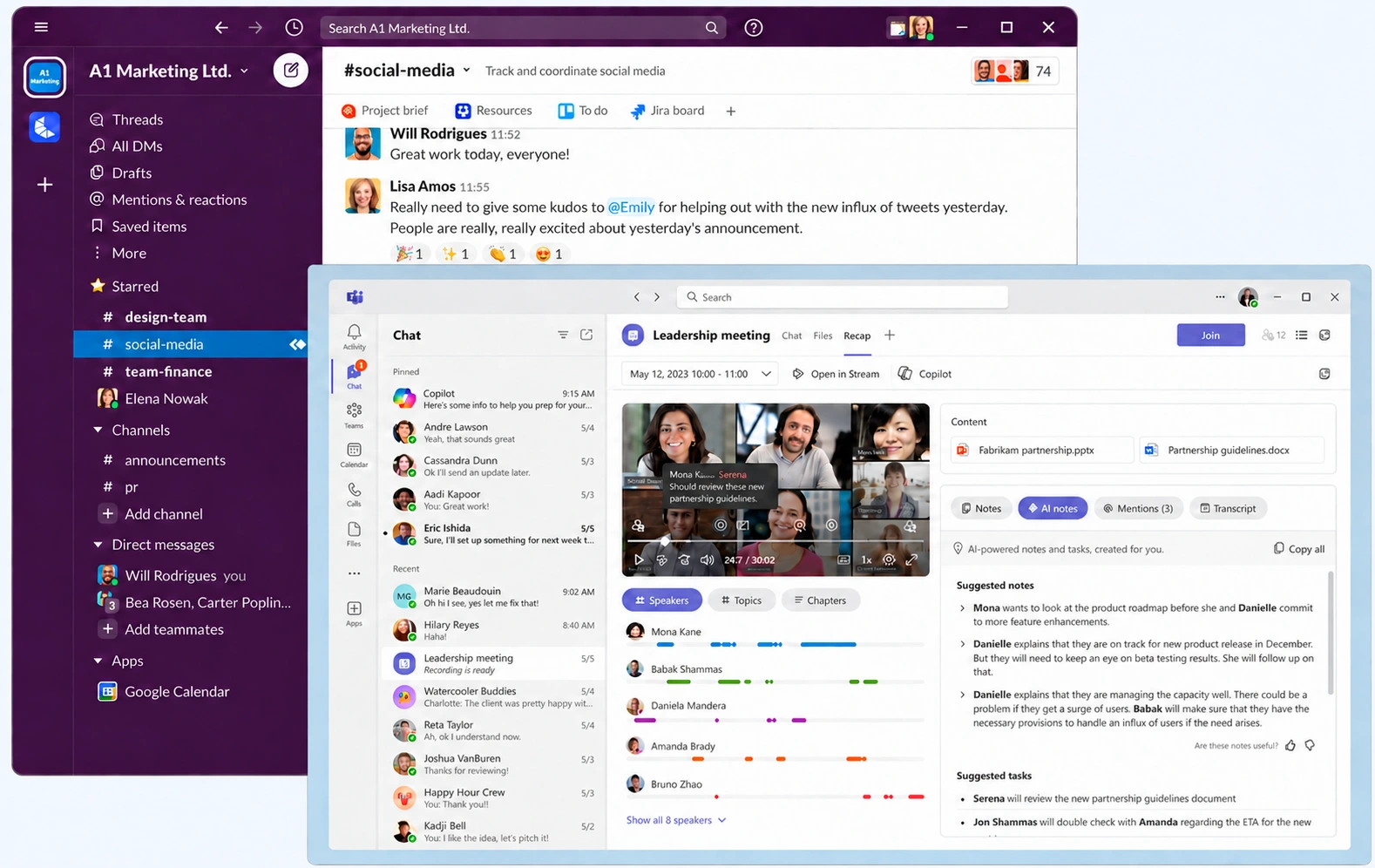This screenshot has width=1375, height=868.
Task: Open Calls in Teams rail
Action: 354,494
